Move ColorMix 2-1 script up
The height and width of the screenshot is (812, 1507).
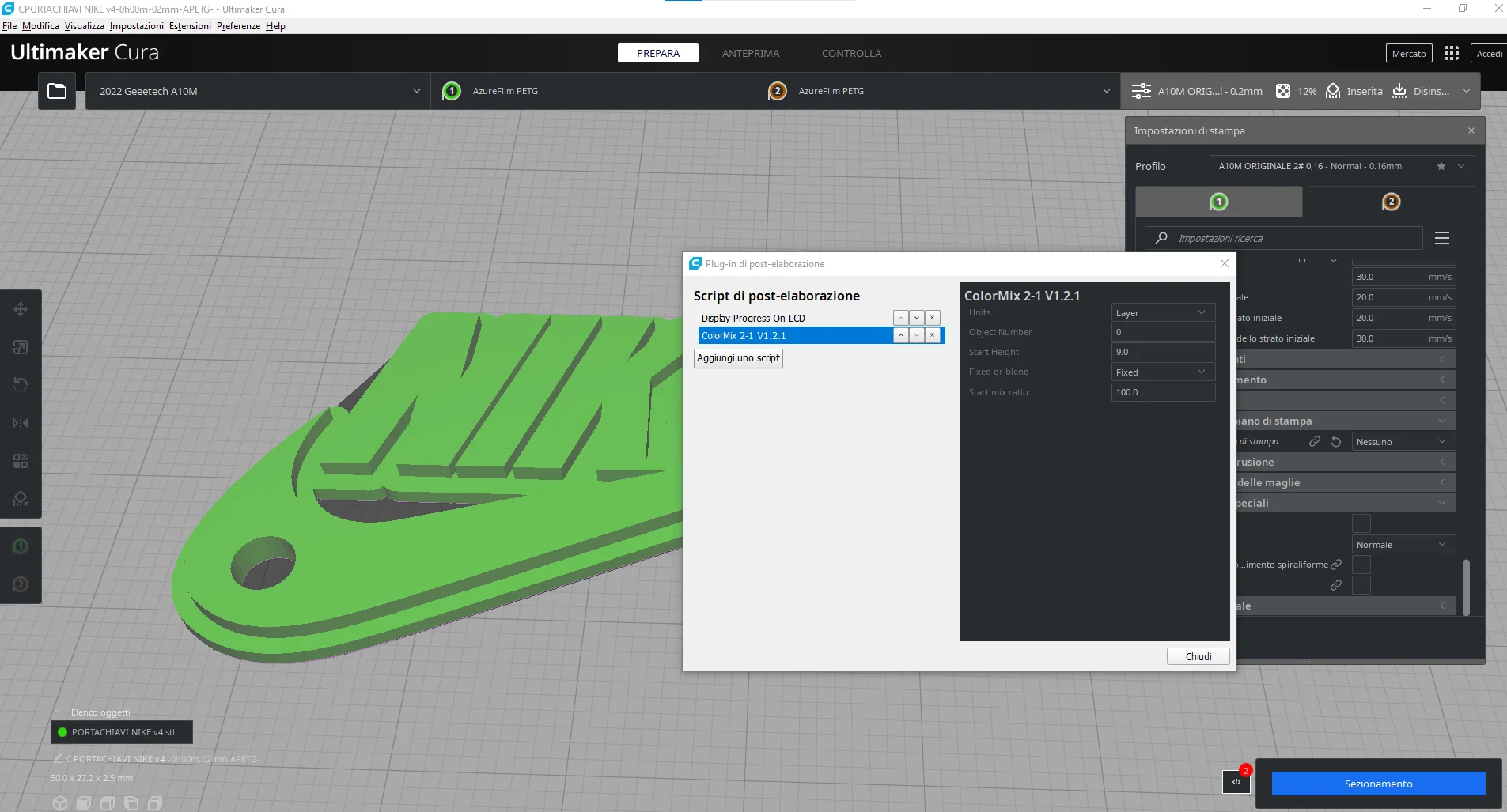point(900,335)
